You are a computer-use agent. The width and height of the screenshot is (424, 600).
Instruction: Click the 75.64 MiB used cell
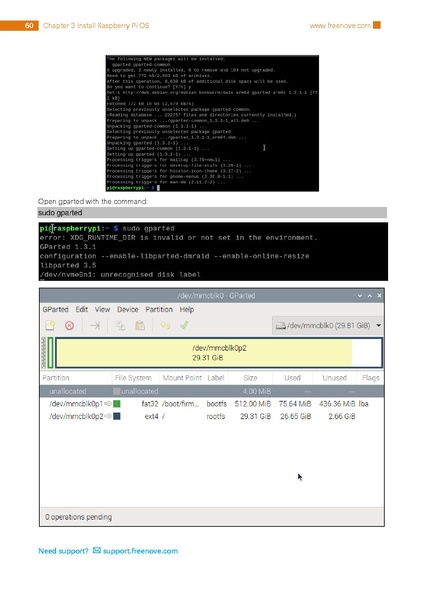[295, 404]
